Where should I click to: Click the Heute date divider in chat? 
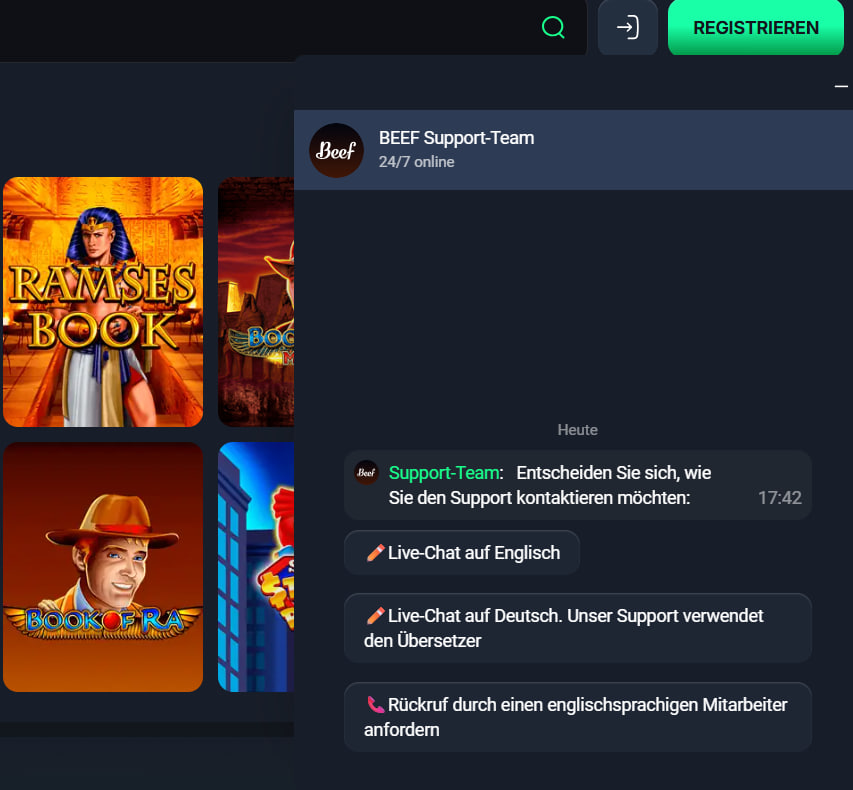577,429
